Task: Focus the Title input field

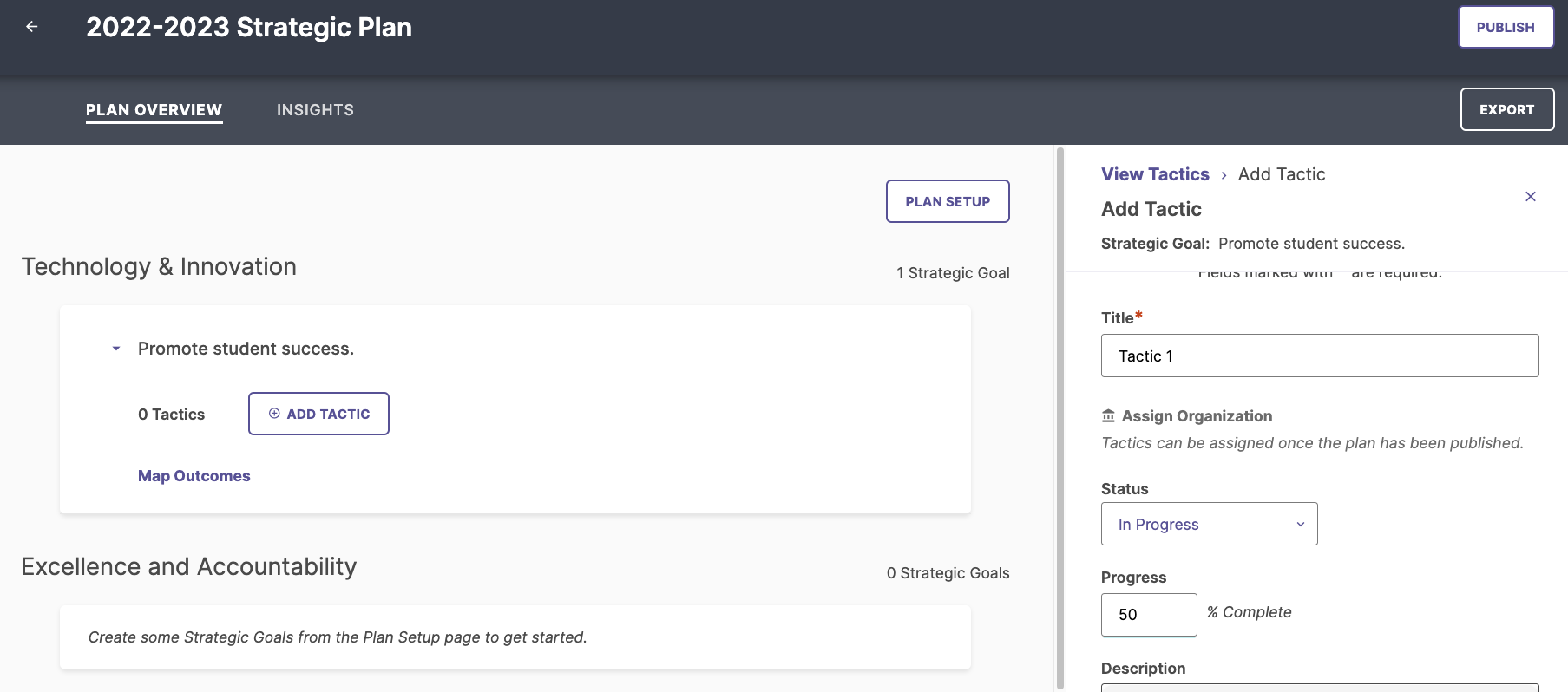Action: (x=1320, y=356)
